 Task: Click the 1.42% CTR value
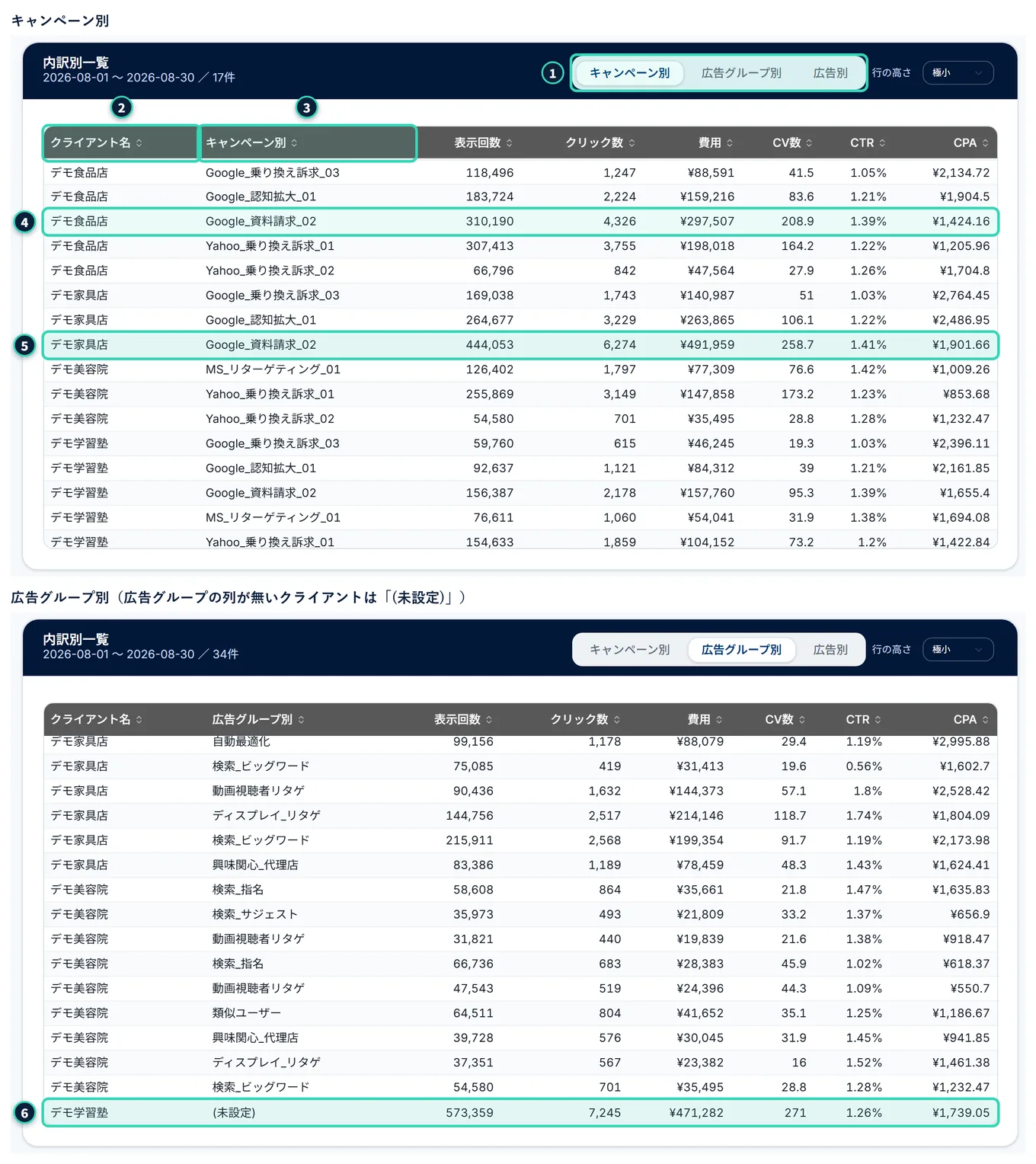[868, 369]
